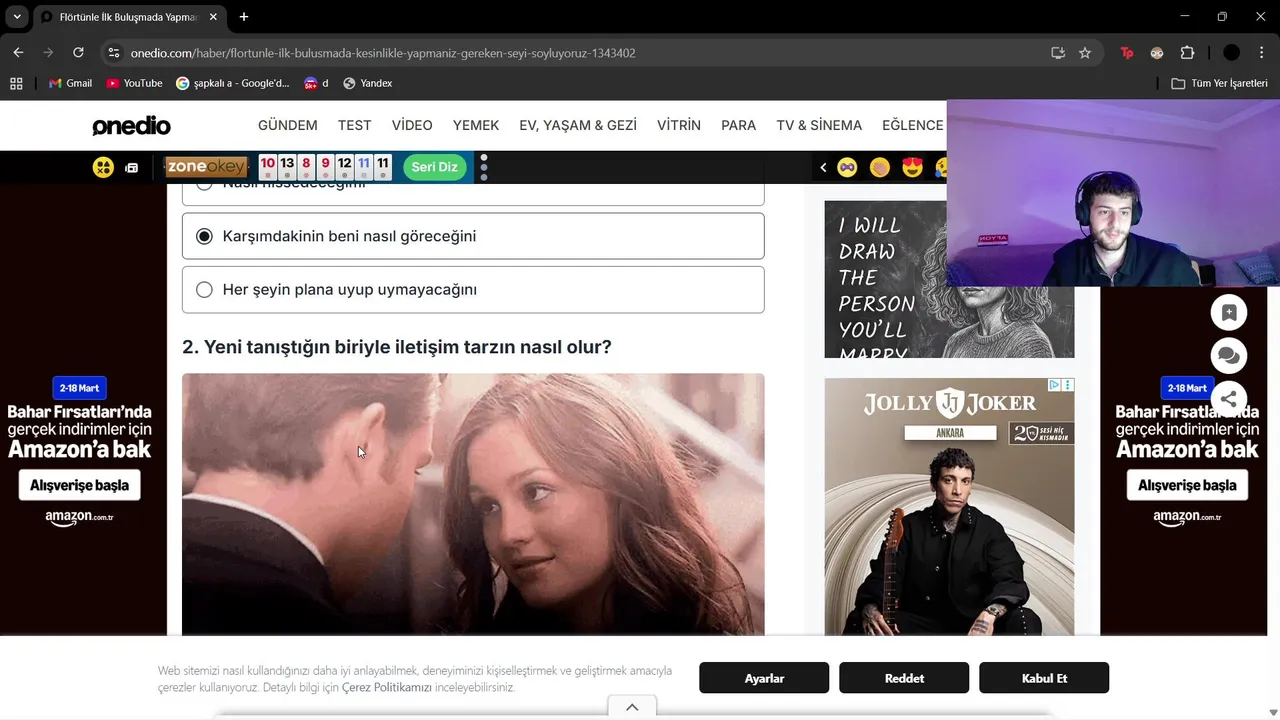
Task: Reload the onedio page
Action: [x=78, y=53]
